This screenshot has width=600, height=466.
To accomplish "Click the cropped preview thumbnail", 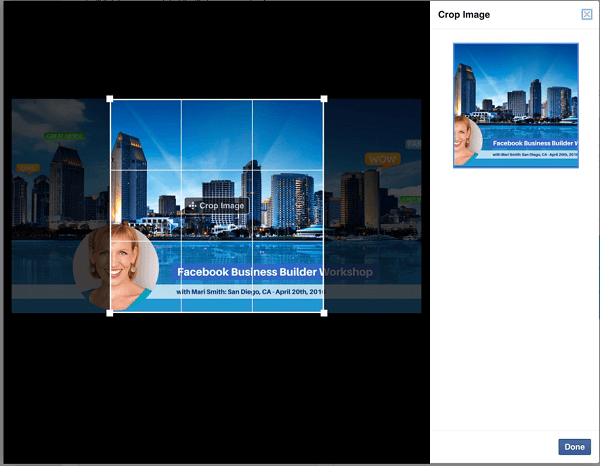I will (516, 105).
